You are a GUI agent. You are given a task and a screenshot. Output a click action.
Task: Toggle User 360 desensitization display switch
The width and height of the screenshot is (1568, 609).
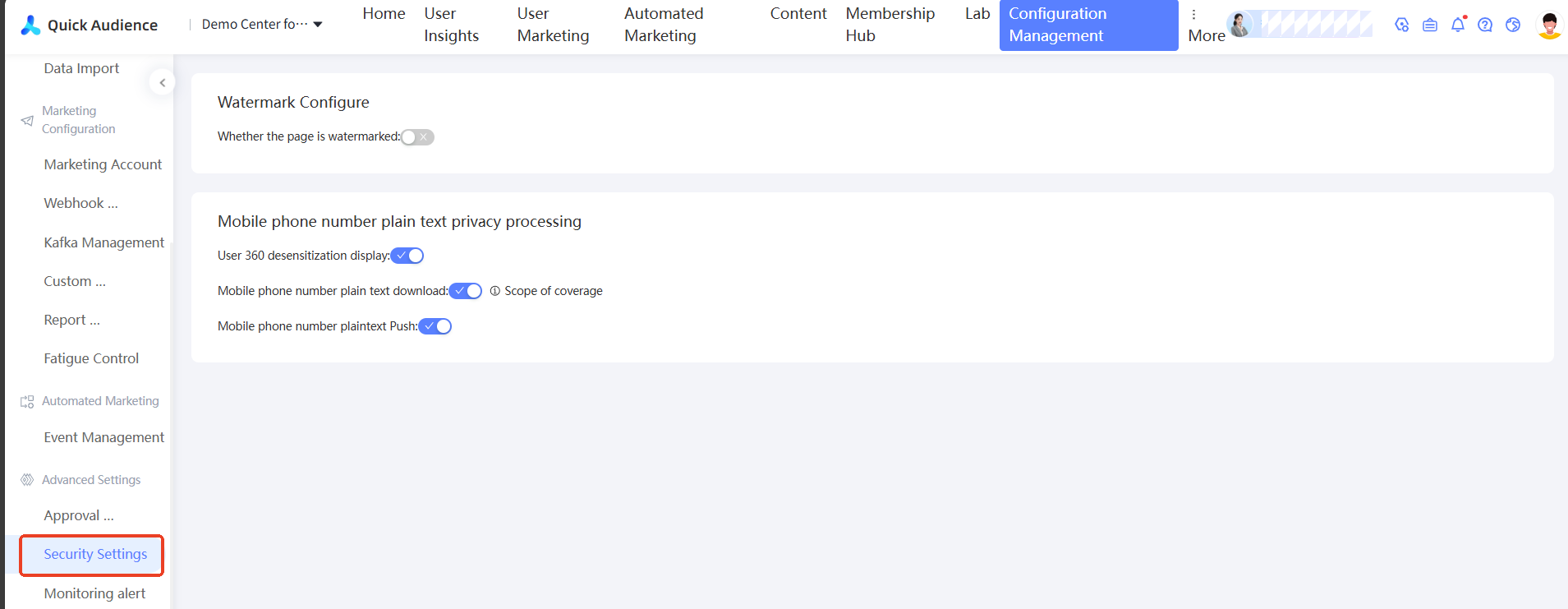tap(407, 256)
